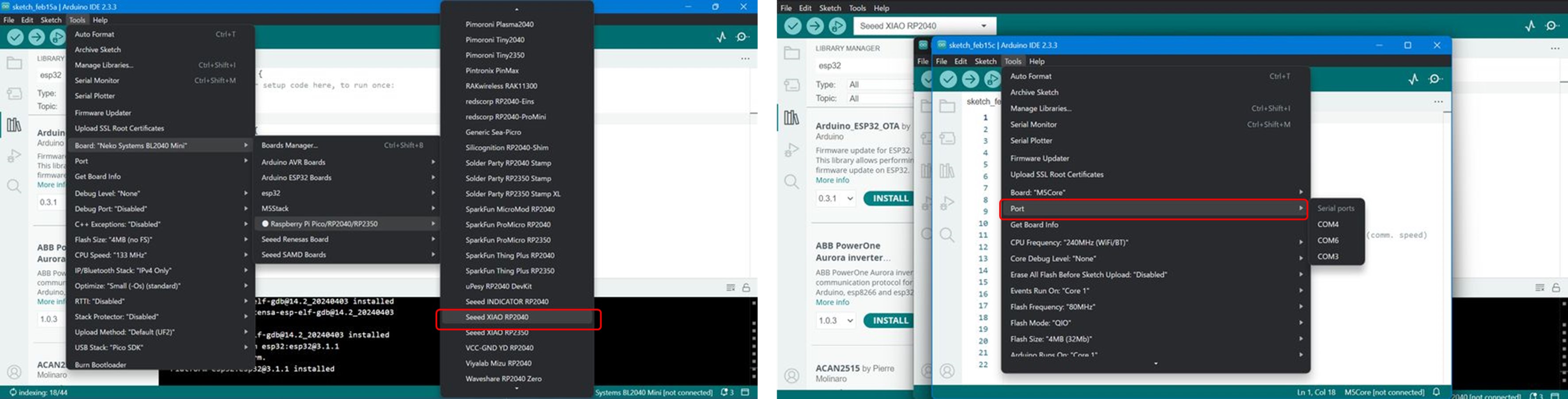Click Upload arrow icon in sketch_feb15a window
This screenshot has width=1568, height=399.
[37, 37]
